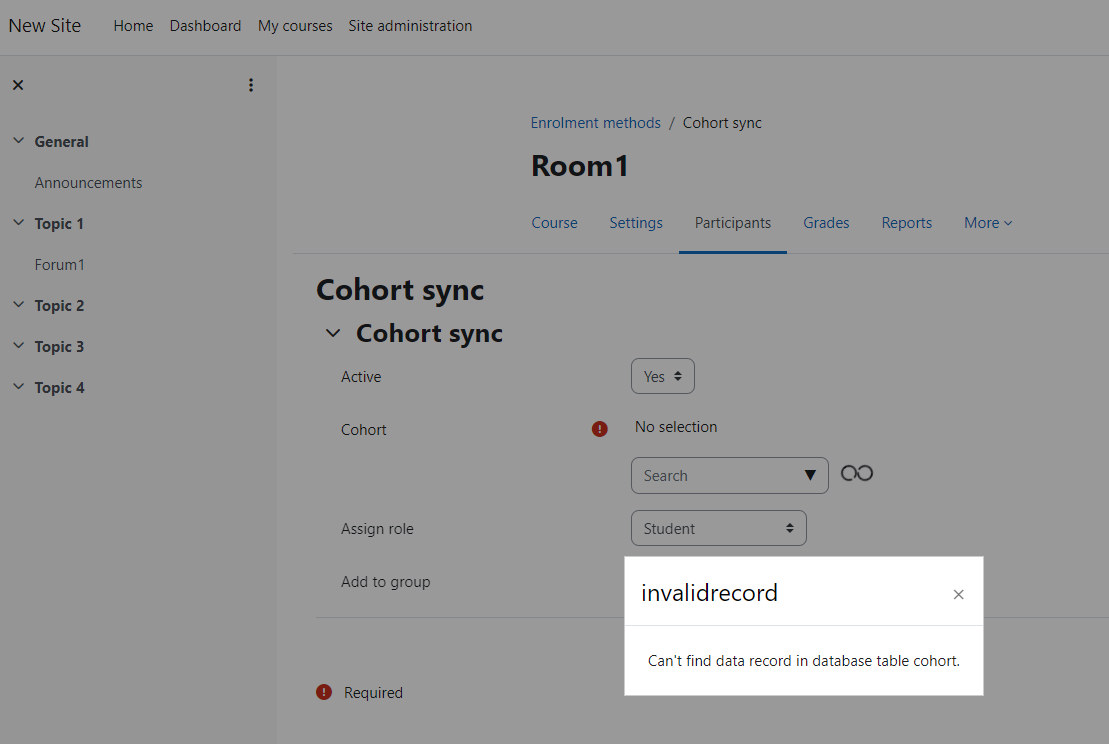This screenshot has width=1109, height=744.
Task: Click the 'Required' legend text
Action: click(373, 693)
